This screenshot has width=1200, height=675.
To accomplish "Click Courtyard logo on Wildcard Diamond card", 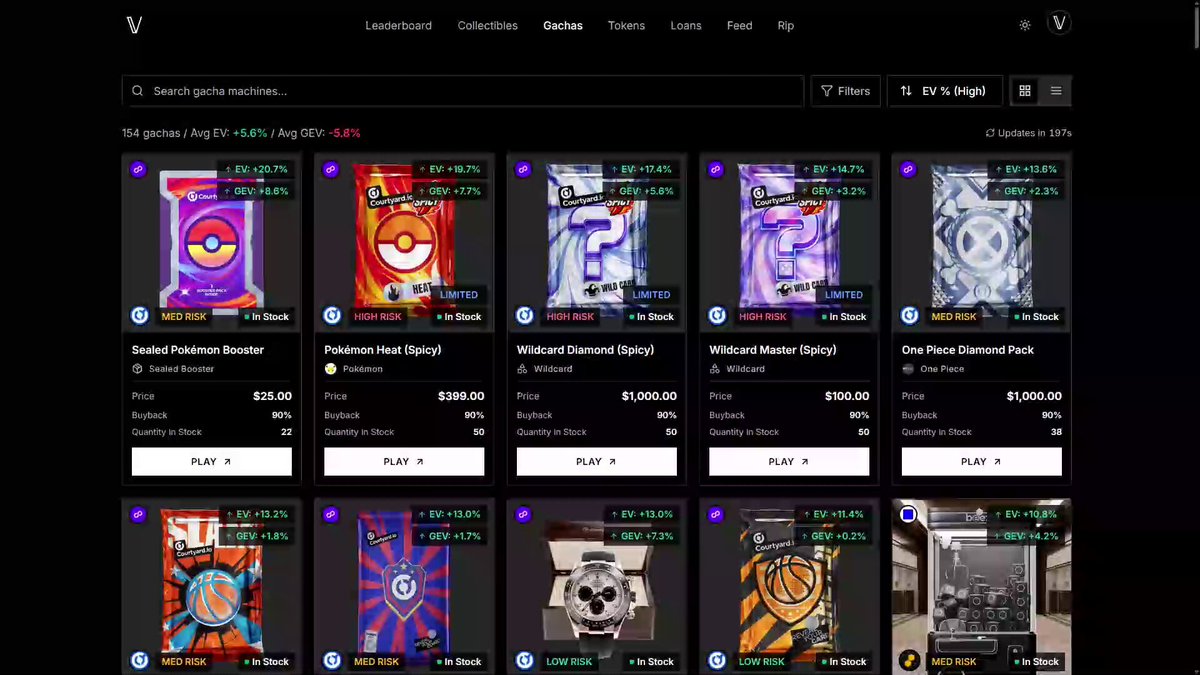I will coord(525,316).
